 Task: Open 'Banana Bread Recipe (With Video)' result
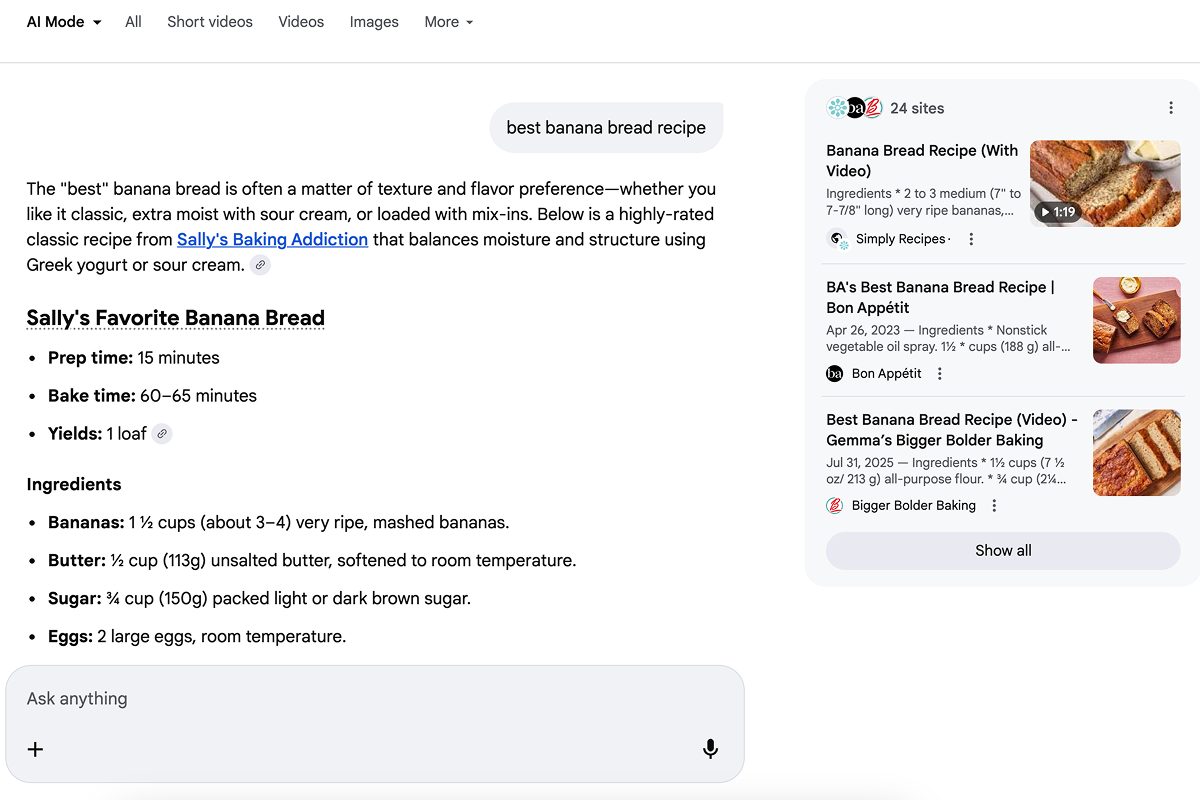point(922,161)
